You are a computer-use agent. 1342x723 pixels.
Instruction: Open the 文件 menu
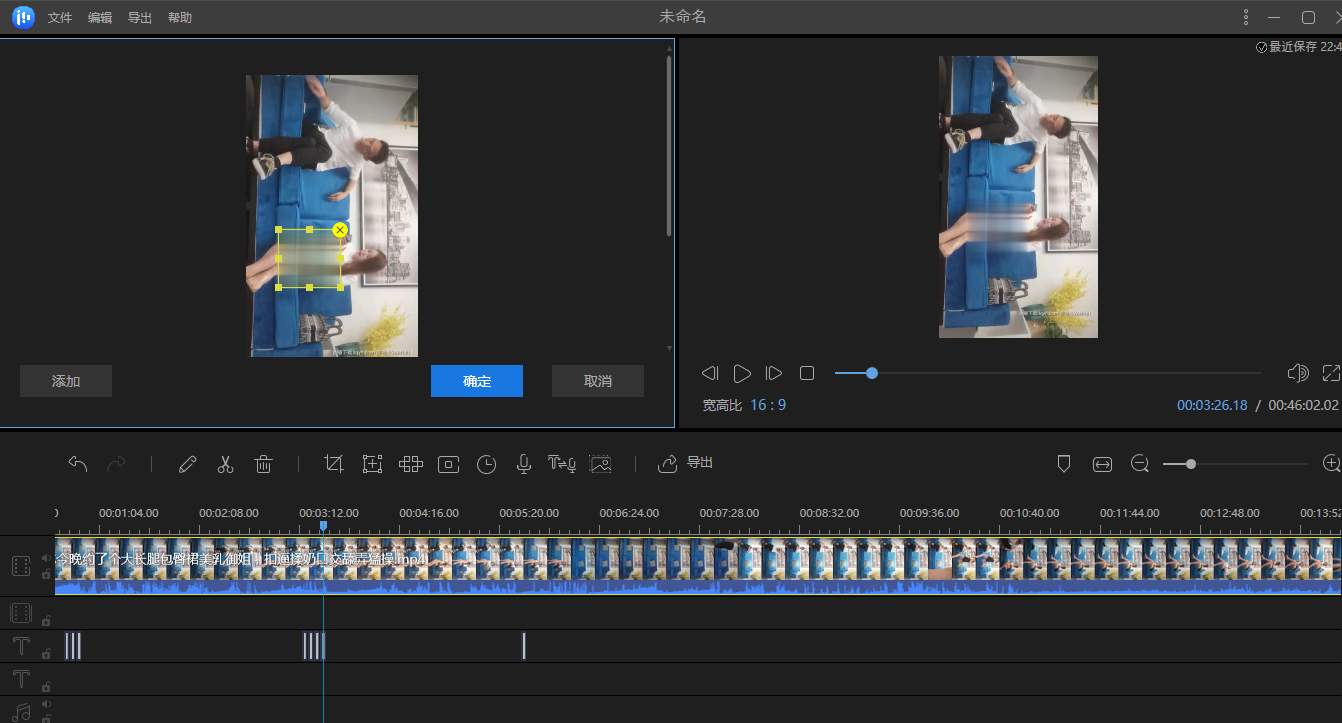pyautogui.click(x=59, y=17)
